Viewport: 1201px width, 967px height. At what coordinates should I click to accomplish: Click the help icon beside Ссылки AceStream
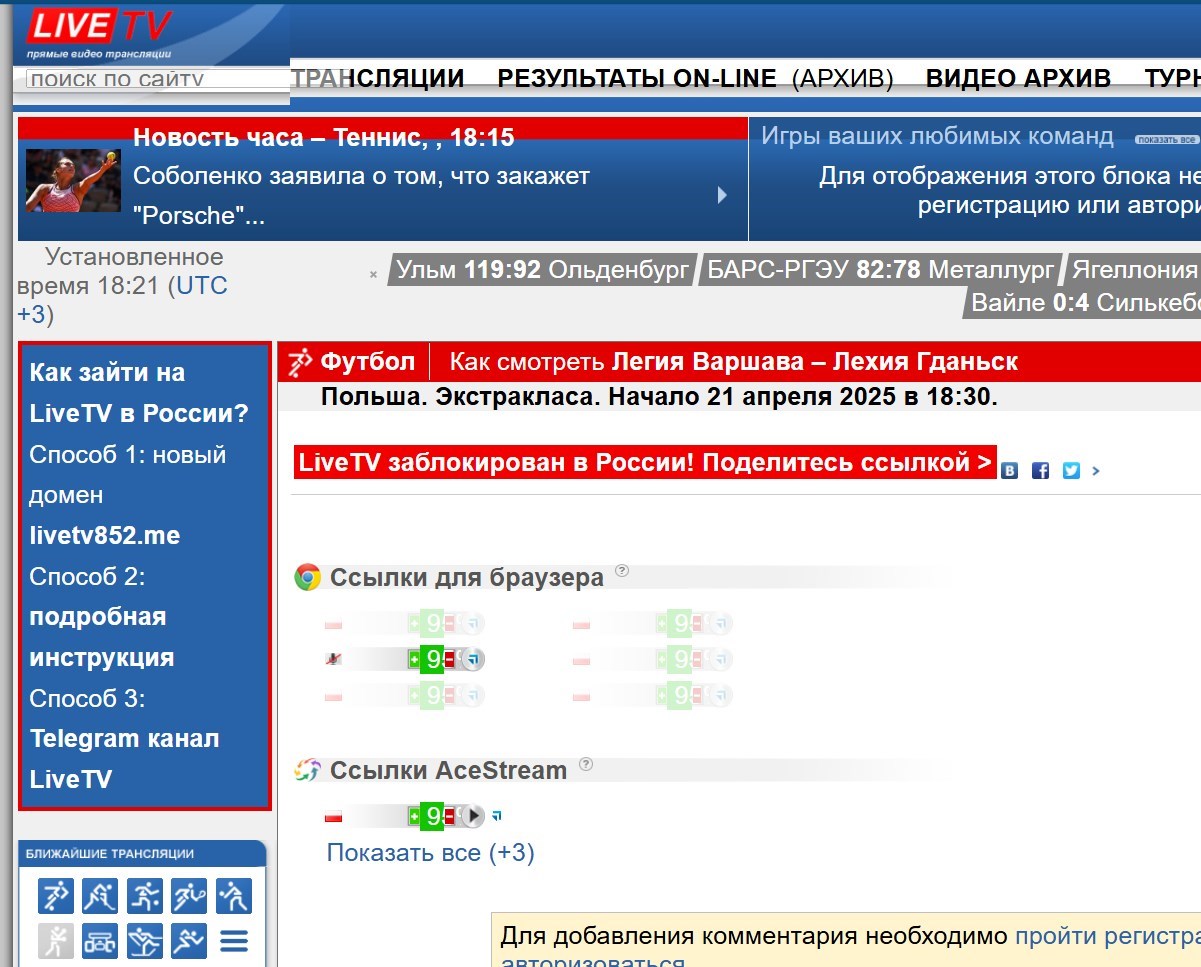point(586,764)
